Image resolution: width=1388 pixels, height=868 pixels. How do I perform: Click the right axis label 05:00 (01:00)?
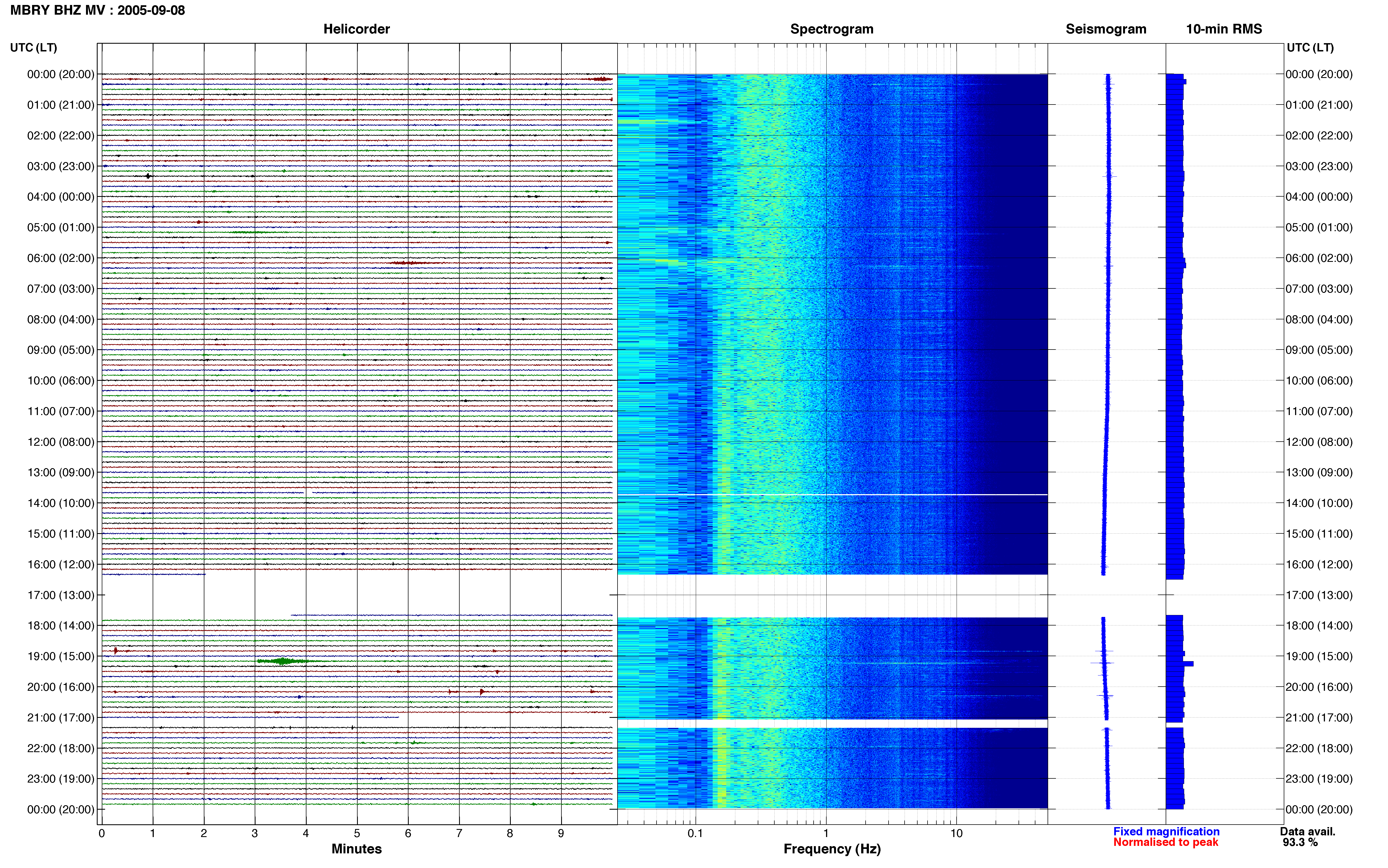click(1319, 228)
